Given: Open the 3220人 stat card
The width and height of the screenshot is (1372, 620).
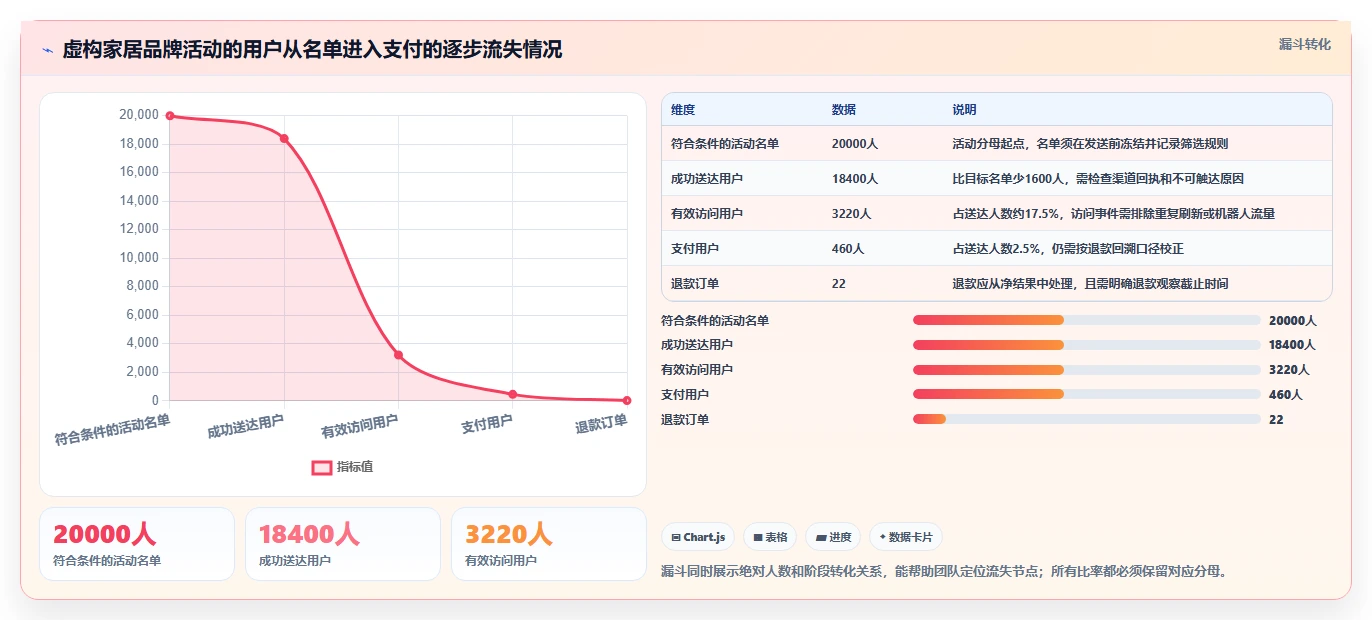Looking at the screenshot, I should coord(549,544).
